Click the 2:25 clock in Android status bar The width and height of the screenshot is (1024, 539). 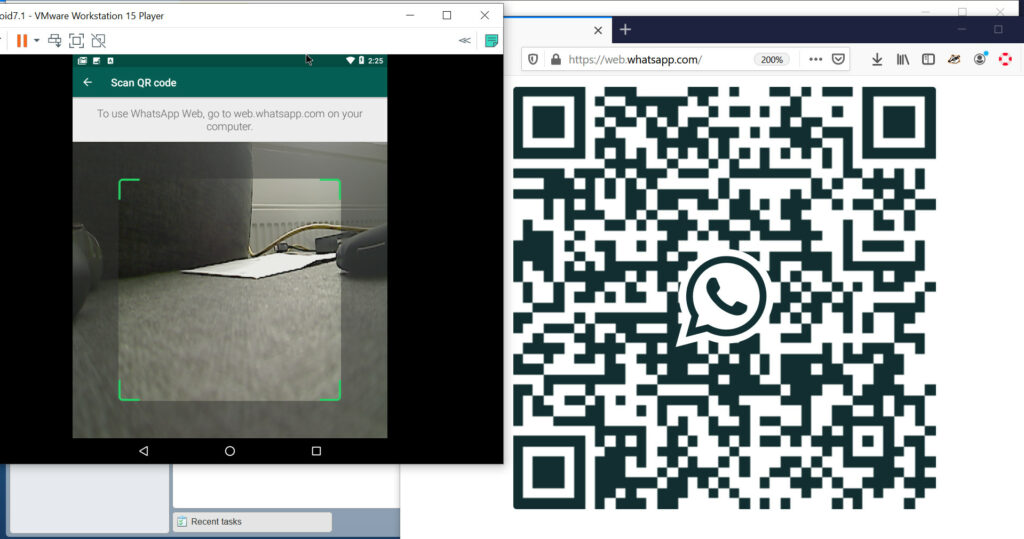[x=376, y=61]
